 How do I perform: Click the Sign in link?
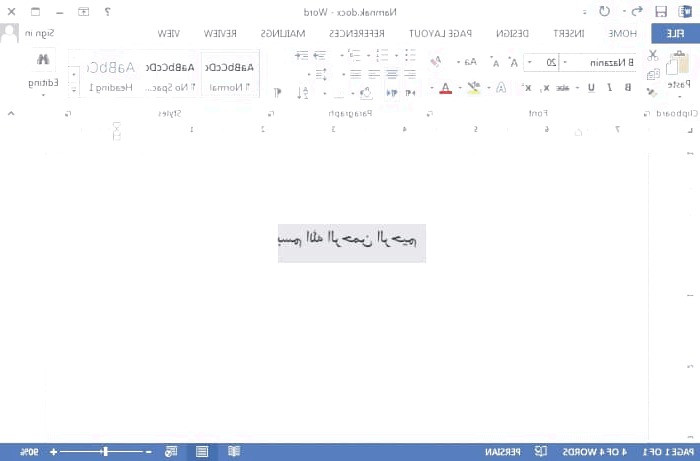(x=39, y=33)
